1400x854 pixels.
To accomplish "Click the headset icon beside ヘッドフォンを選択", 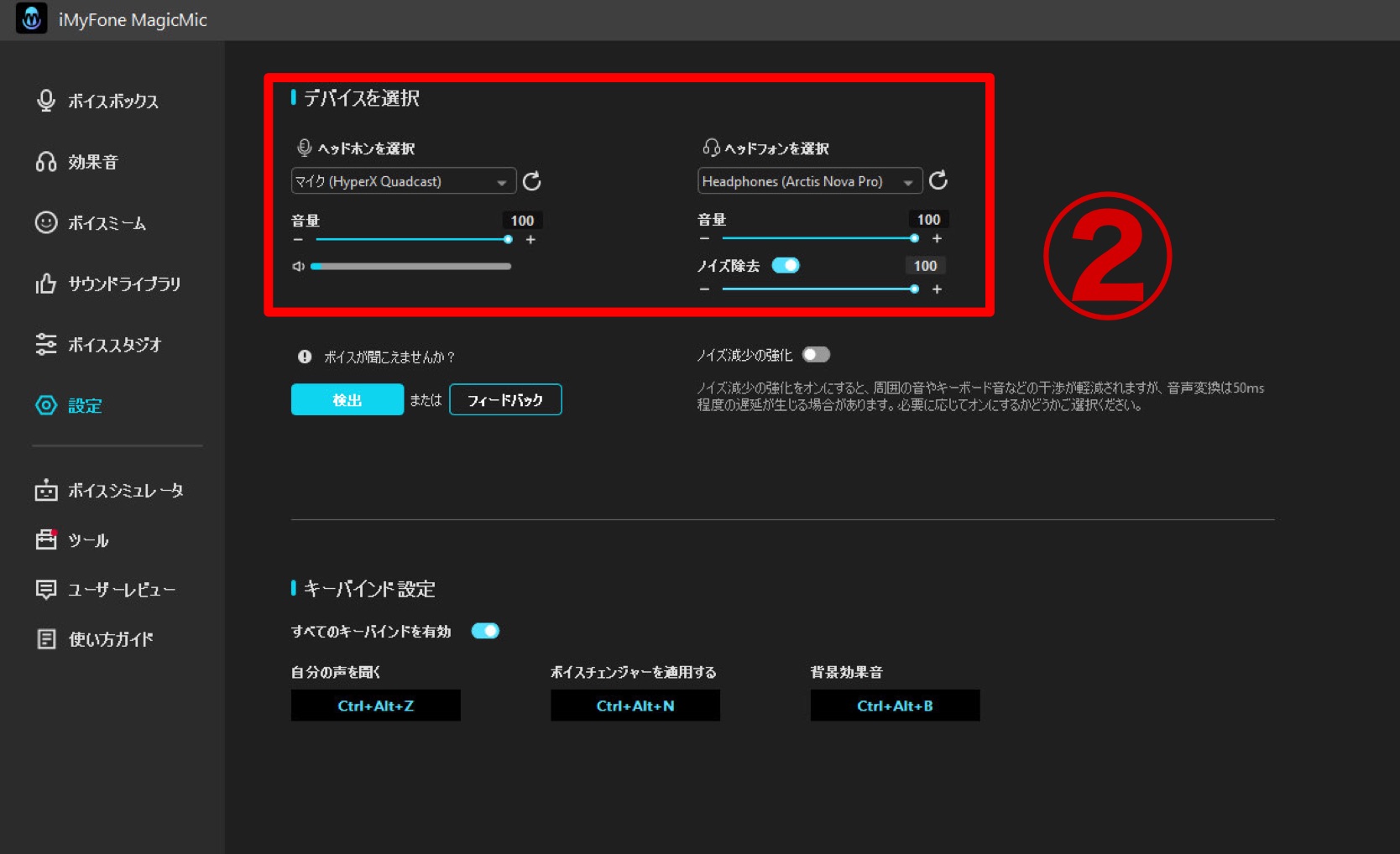I will pos(711,148).
